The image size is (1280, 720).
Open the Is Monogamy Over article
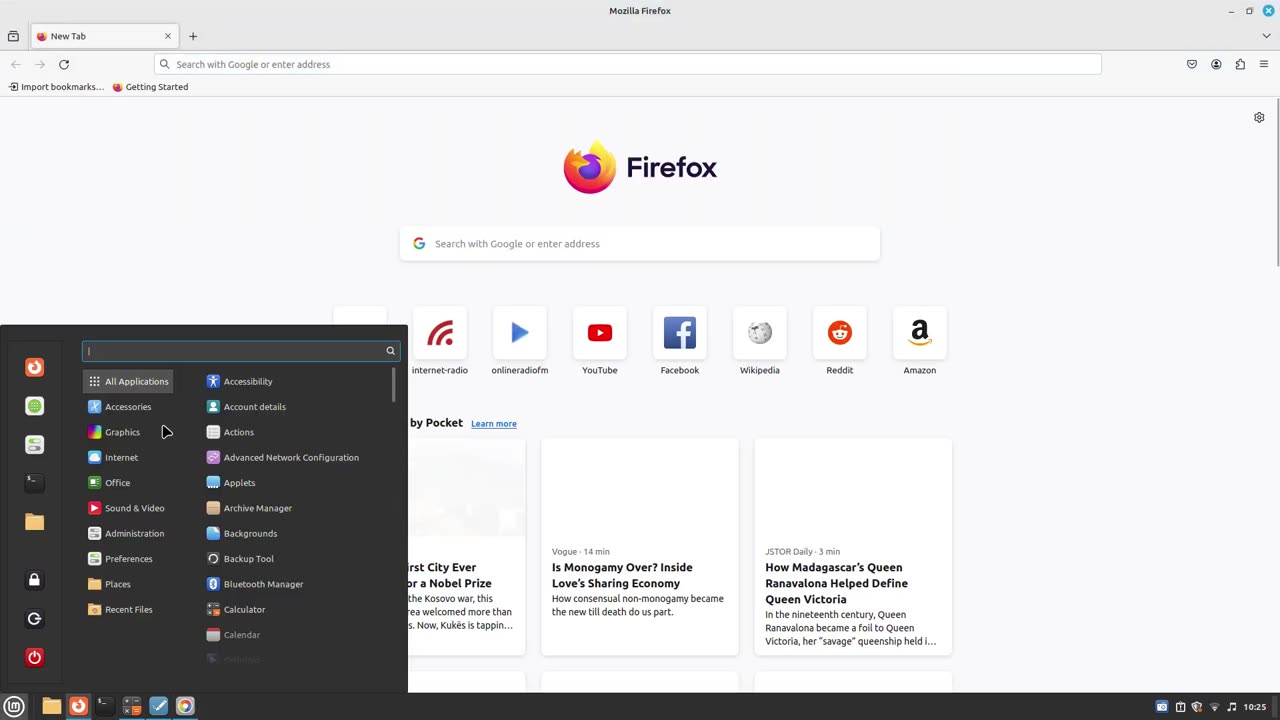pos(640,547)
